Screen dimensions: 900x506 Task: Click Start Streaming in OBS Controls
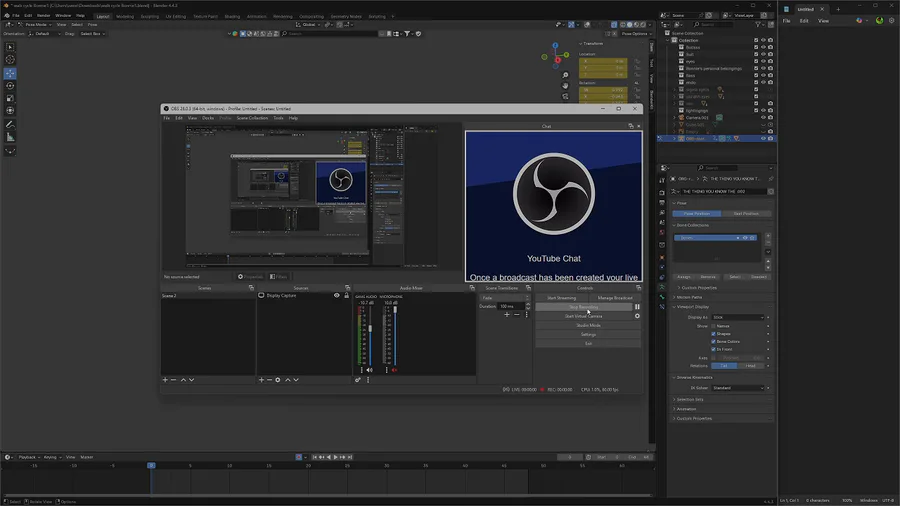(561, 298)
